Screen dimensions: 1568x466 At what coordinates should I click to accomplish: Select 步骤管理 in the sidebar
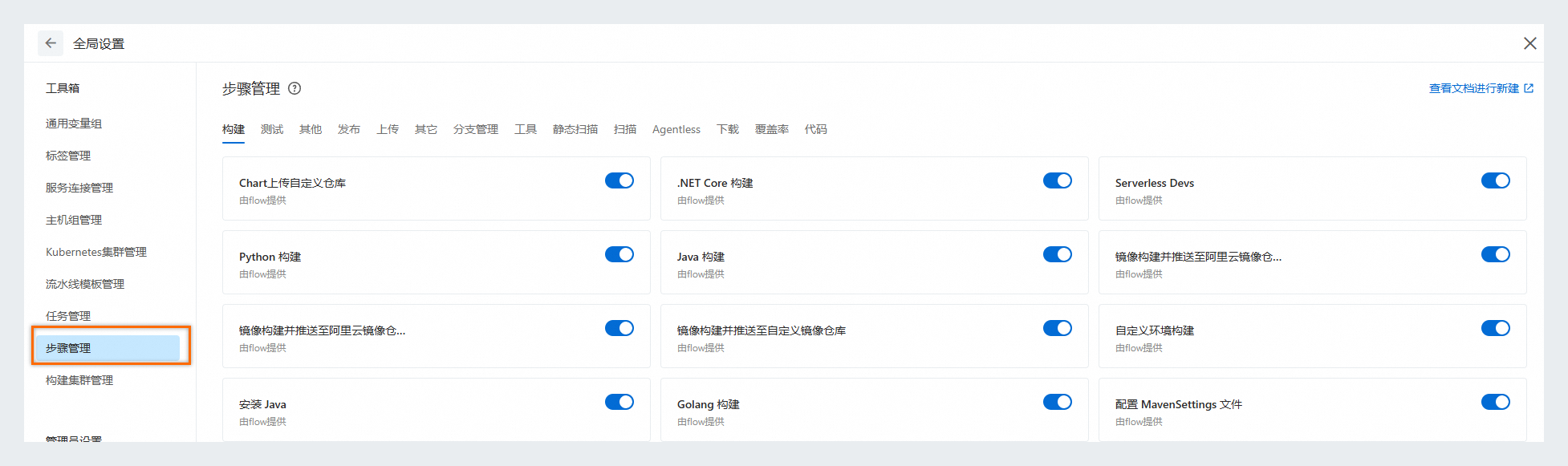108,348
